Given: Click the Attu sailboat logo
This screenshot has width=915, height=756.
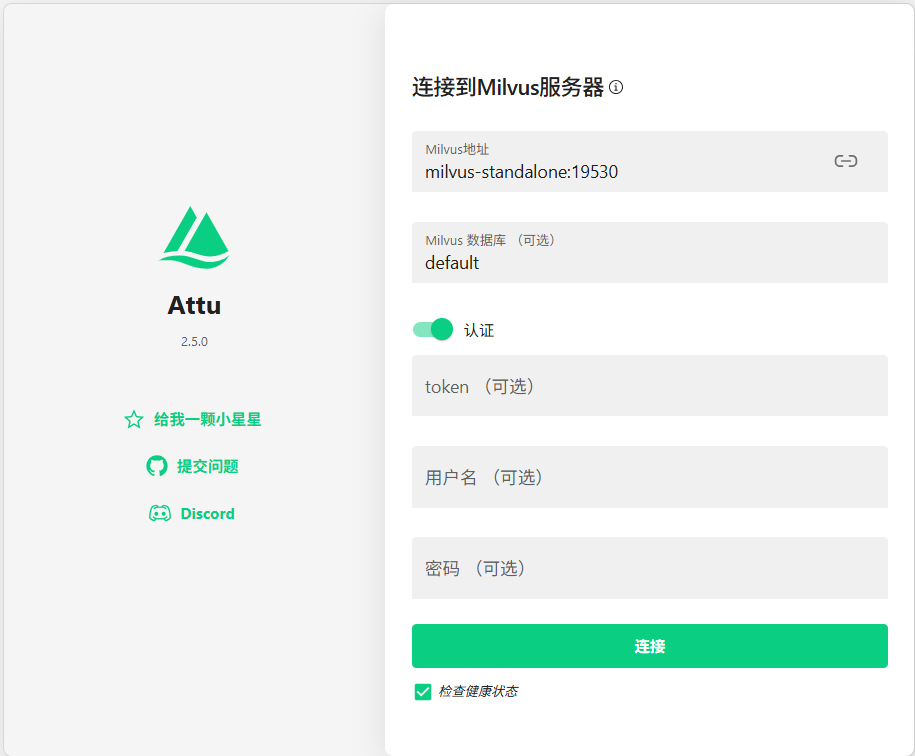Looking at the screenshot, I should [x=194, y=237].
